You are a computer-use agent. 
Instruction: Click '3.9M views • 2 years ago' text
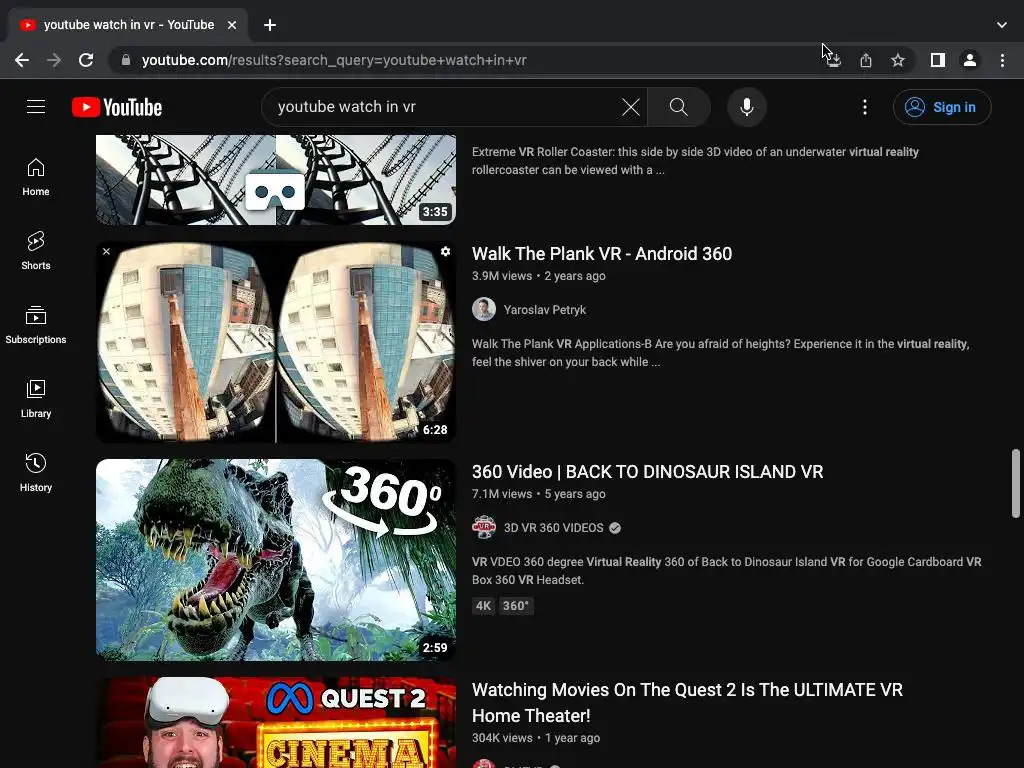pos(538,276)
